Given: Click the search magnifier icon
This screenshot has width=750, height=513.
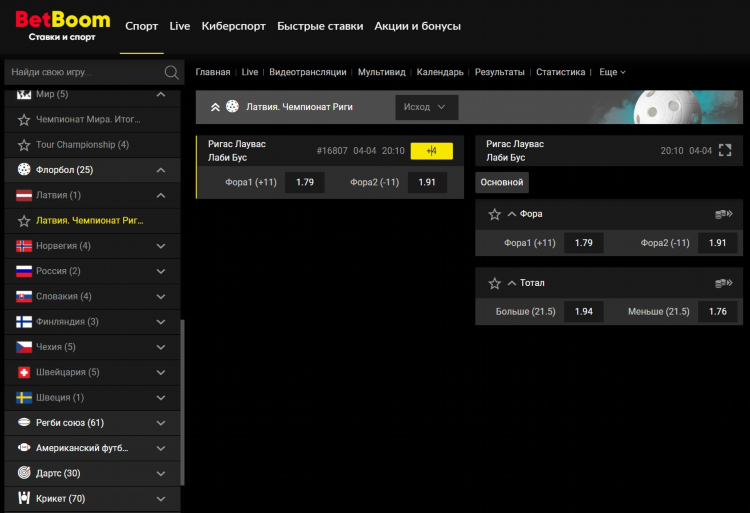Looking at the screenshot, I should (171, 72).
